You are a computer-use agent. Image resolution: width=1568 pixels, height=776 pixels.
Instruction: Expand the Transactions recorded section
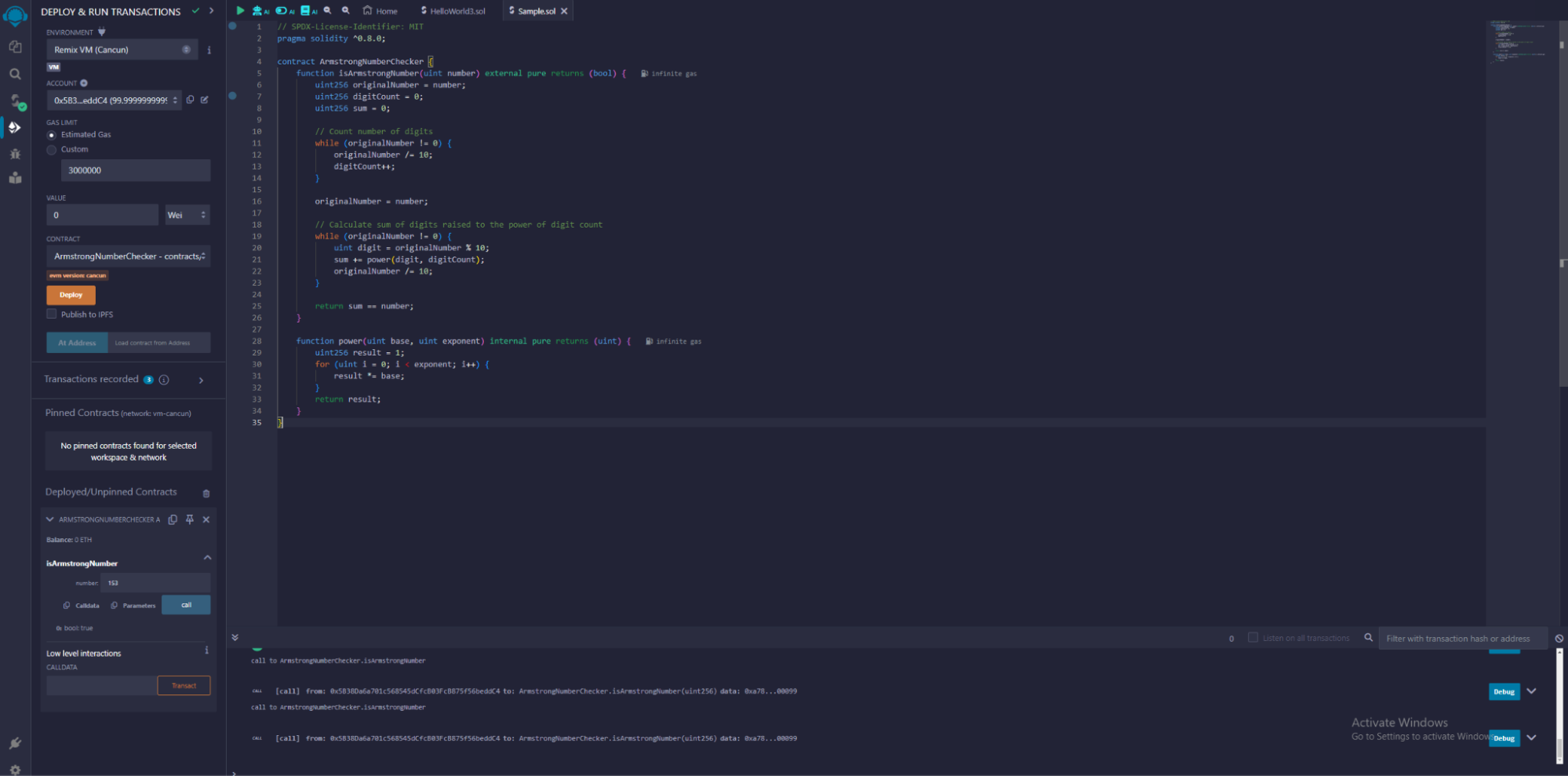click(x=202, y=381)
